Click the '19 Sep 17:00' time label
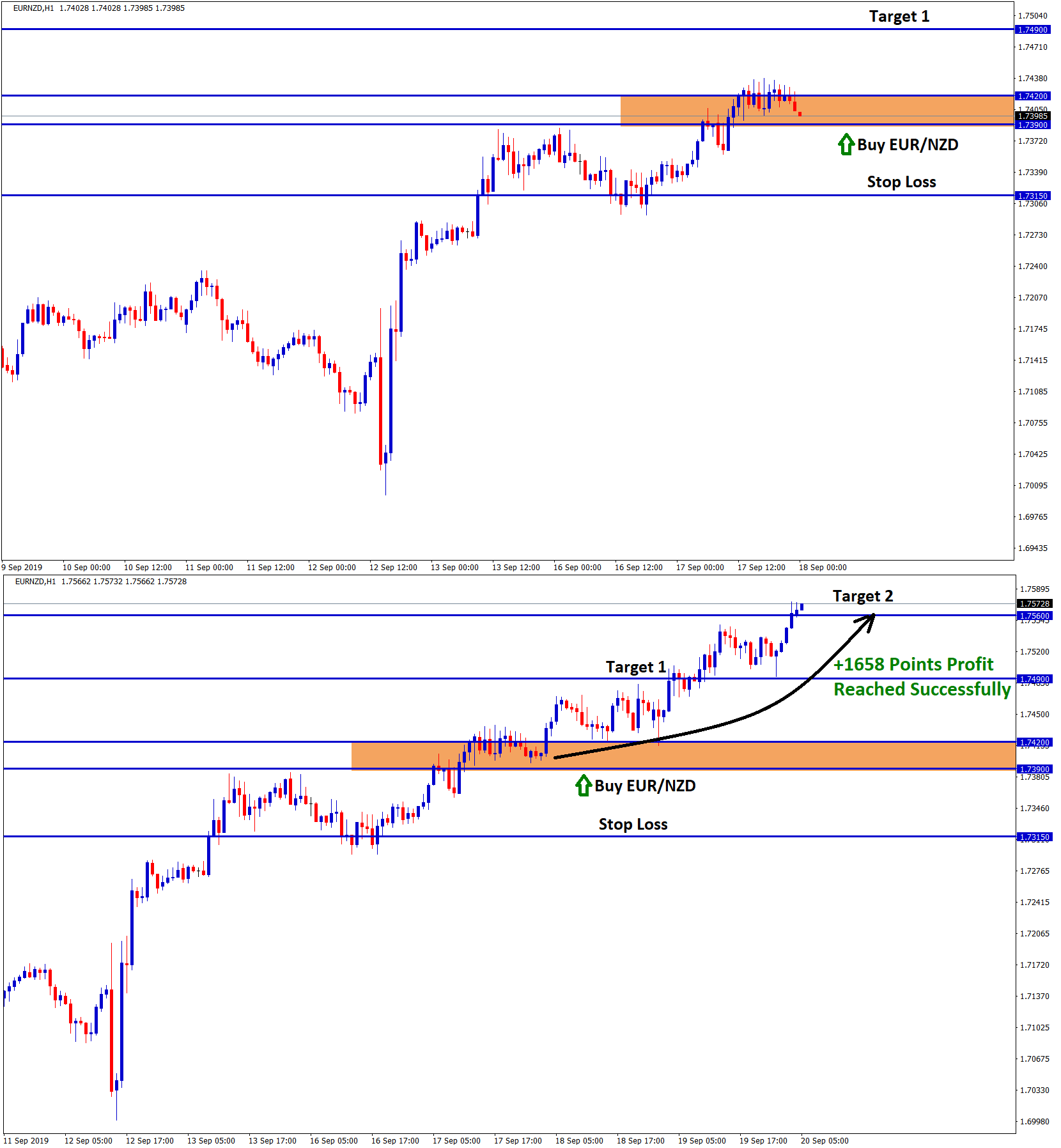1061x1148 pixels. [763, 1140]
